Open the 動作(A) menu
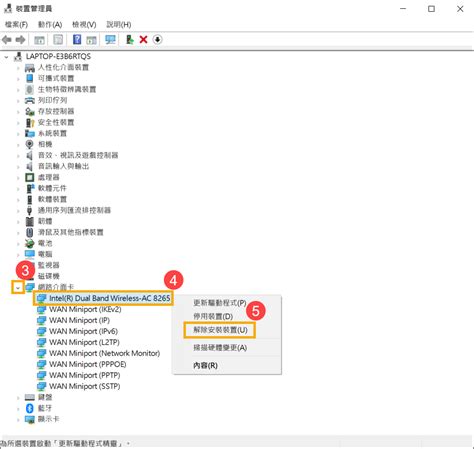This screenshot has height=449, width=474. point(50,24)
